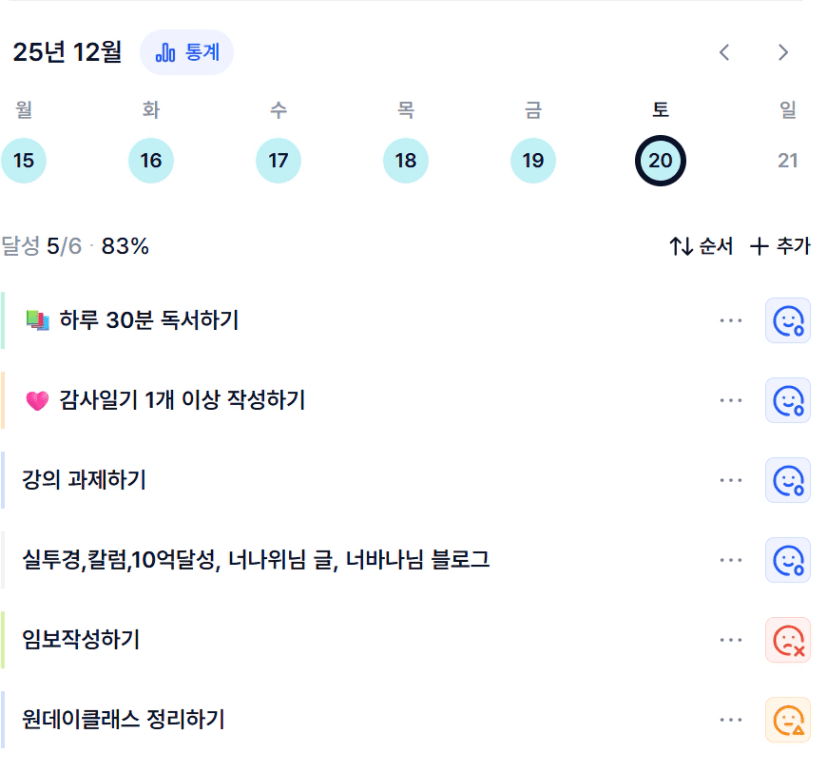
Task: Toggle the orange face for 원데이클래스 정리하기
Action: click(788, 720)
